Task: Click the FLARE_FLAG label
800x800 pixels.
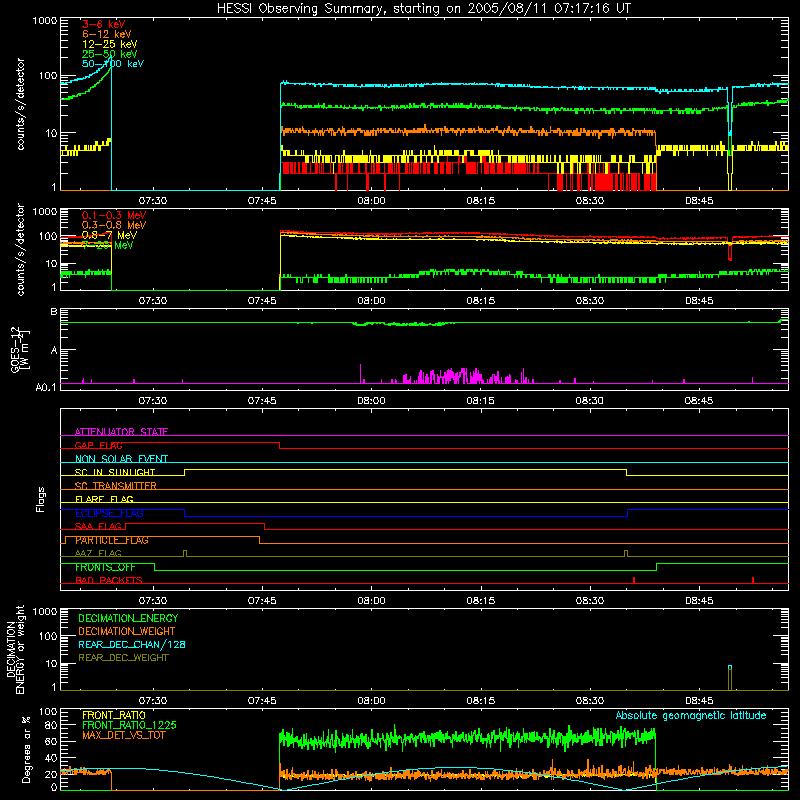Action: click(104, 499)
